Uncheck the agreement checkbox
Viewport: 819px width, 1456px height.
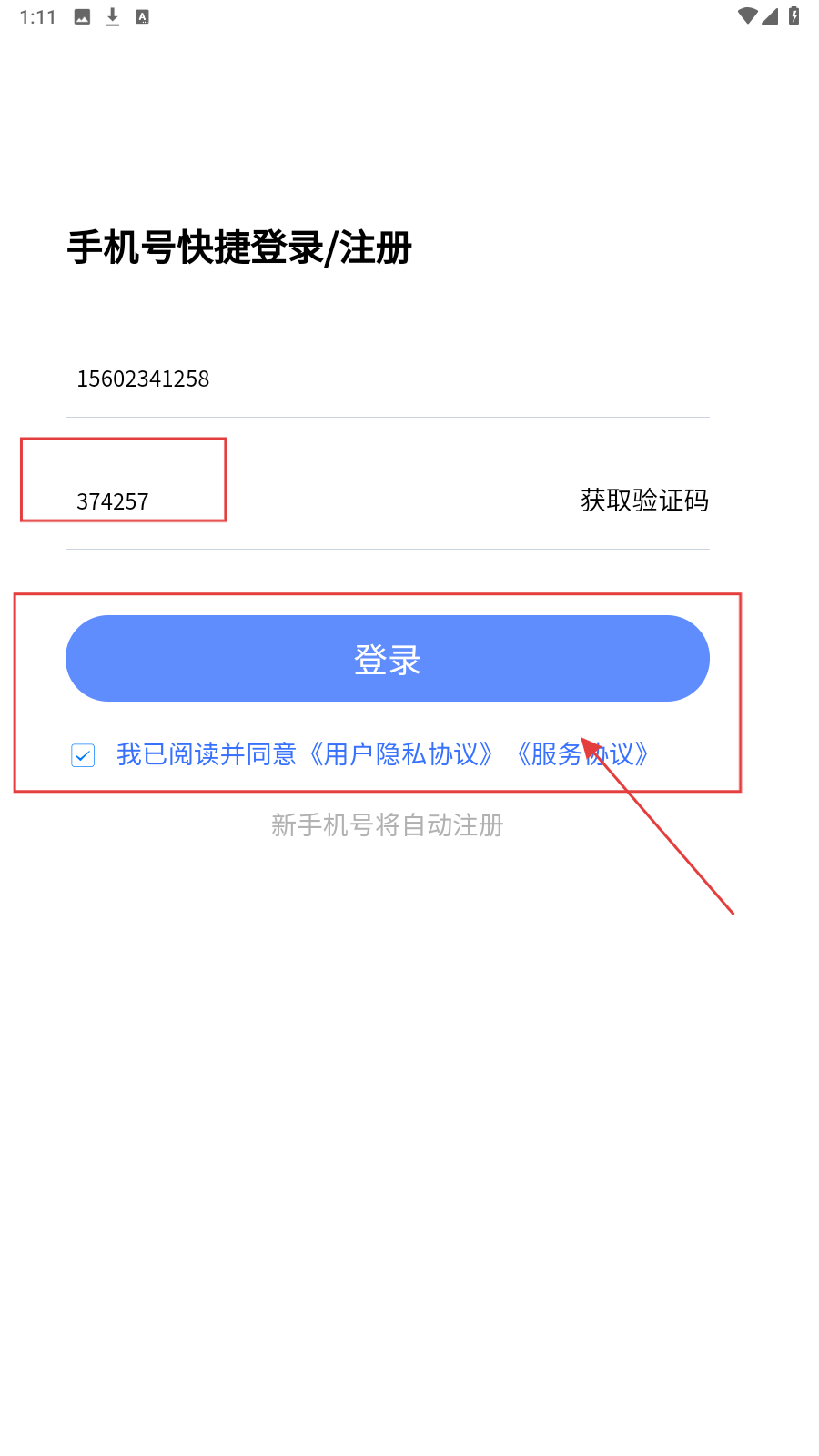point(83,755)
